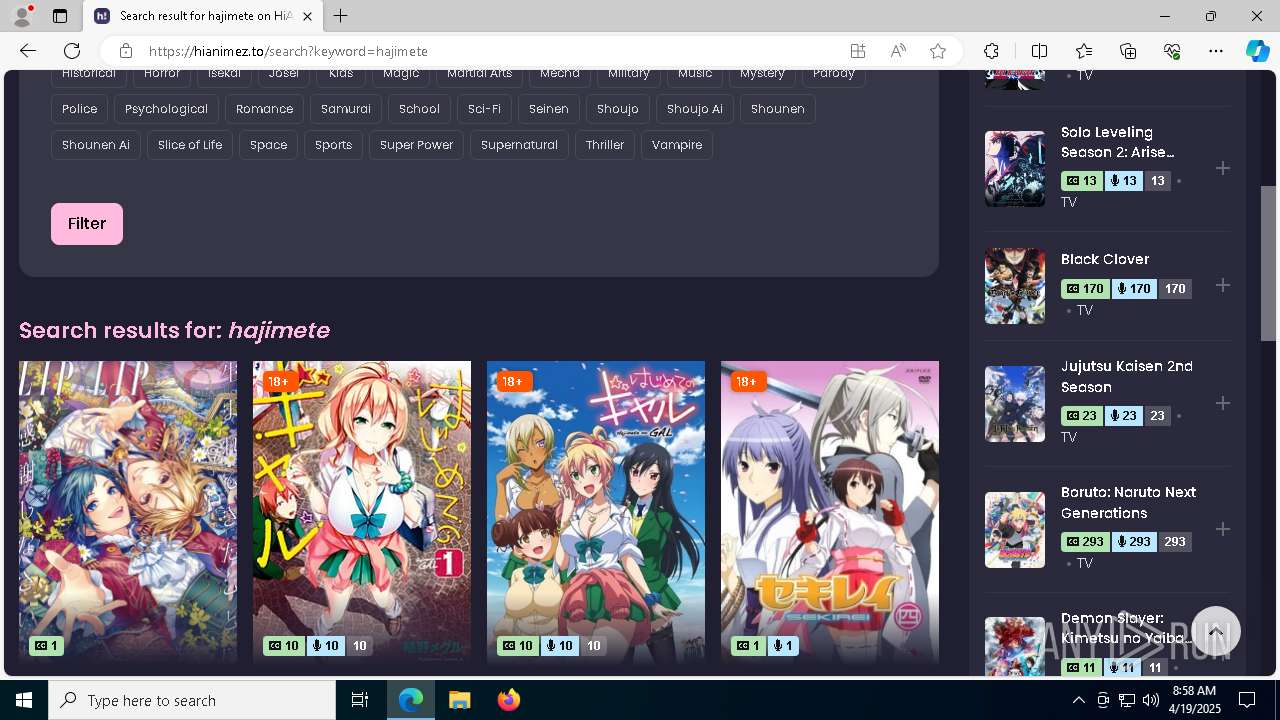Viewport: 1280px width, 720px height.
Task: Go back to the previous page
Action: pyautogui.click(x=28, y=51)
